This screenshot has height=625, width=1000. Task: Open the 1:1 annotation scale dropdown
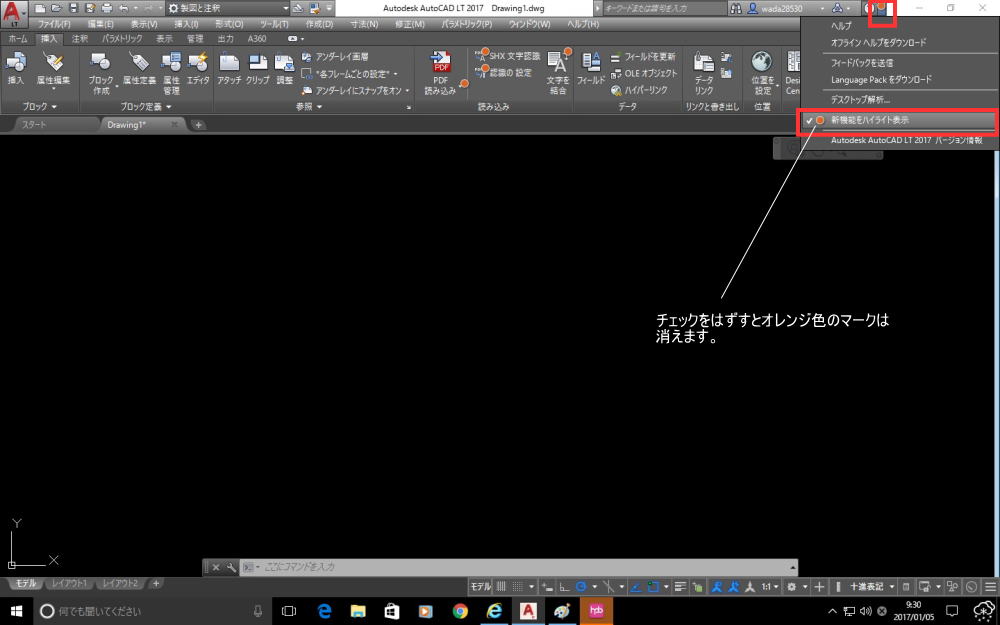click(770, 587)
